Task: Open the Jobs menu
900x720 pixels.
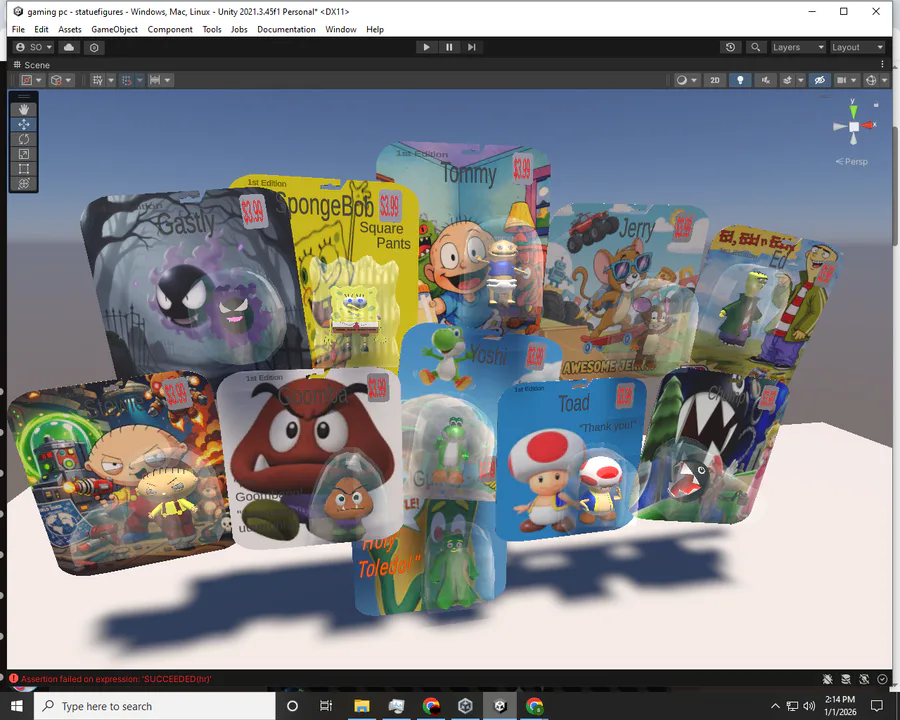Action: pyautogui.click(x=239, y=29)
